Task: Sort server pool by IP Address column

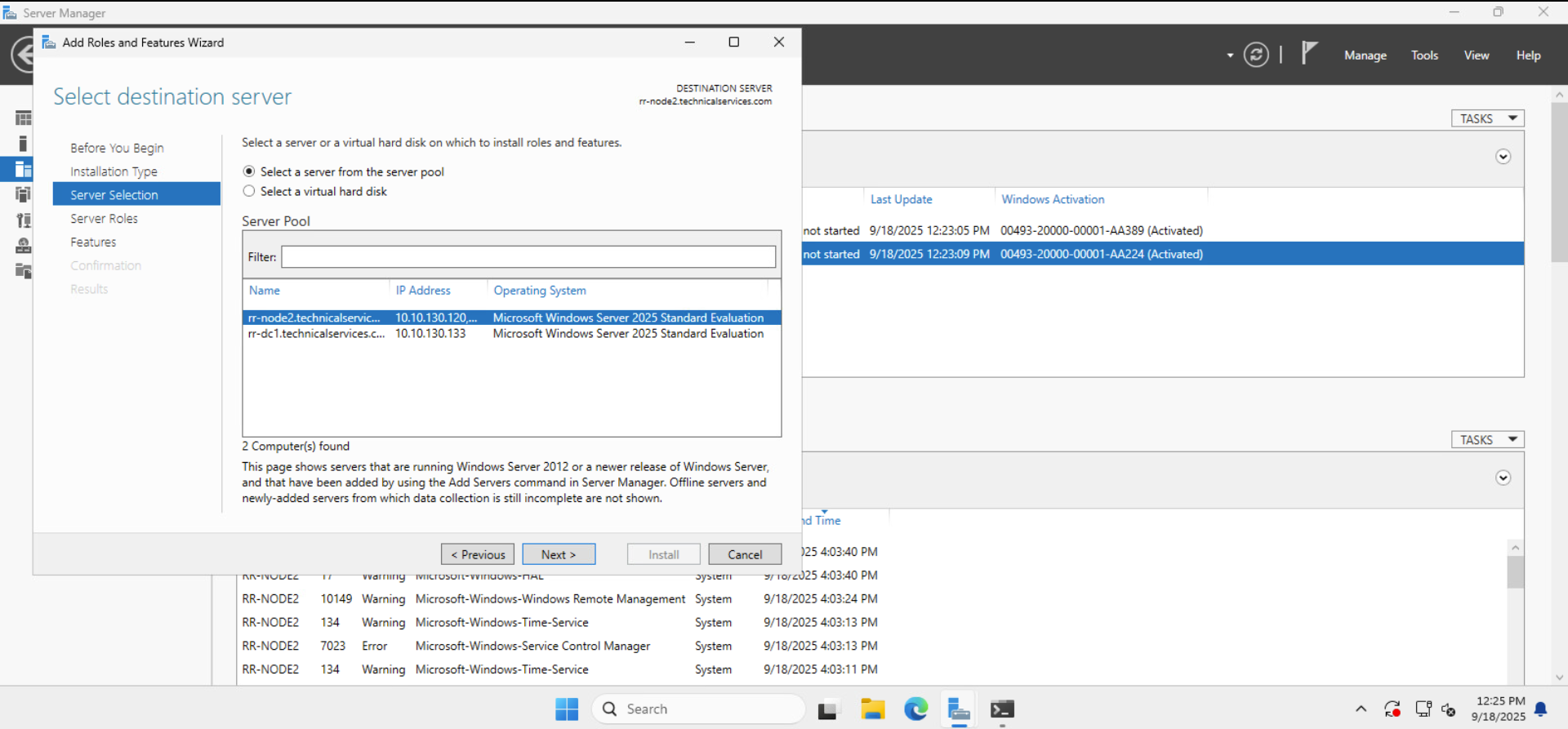Action: pyautogui.click(x=423, y=290)
